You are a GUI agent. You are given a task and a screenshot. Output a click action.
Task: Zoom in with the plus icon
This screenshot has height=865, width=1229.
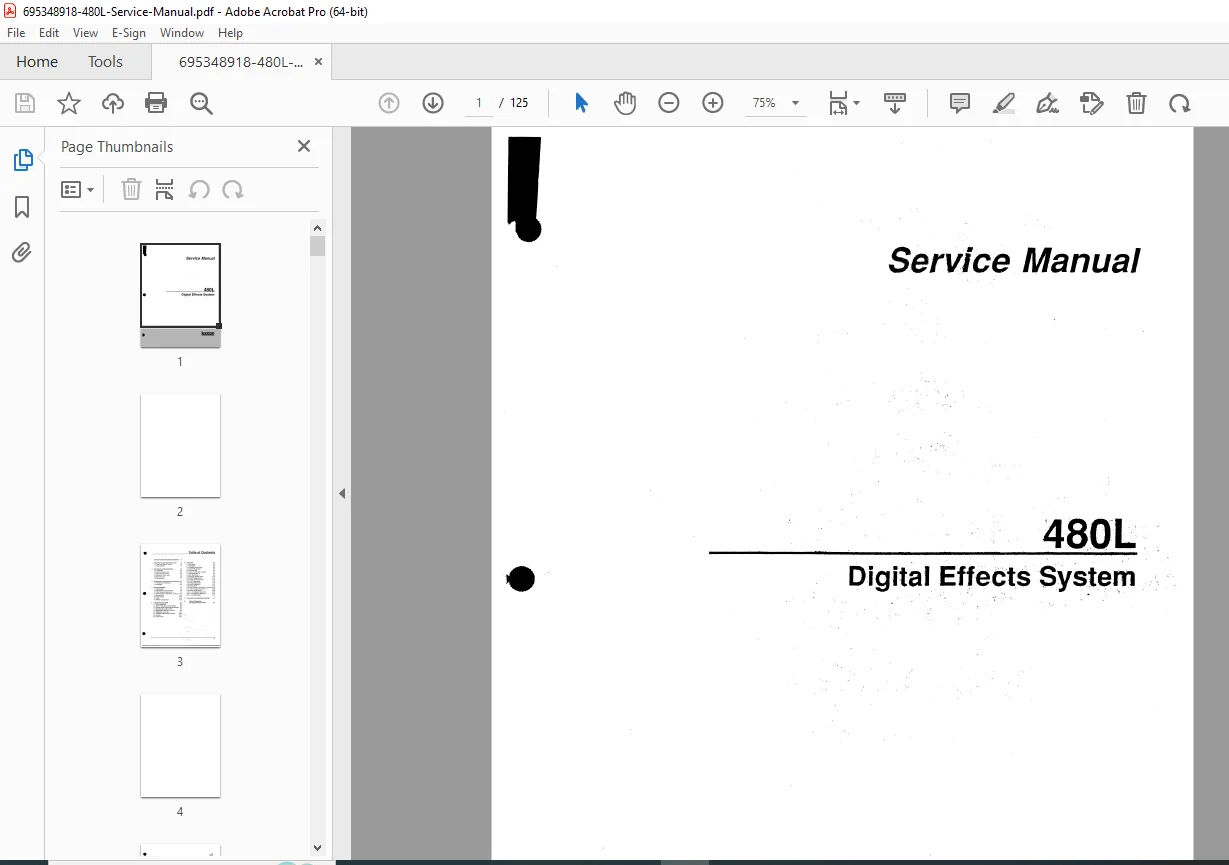tap(713, 103)
